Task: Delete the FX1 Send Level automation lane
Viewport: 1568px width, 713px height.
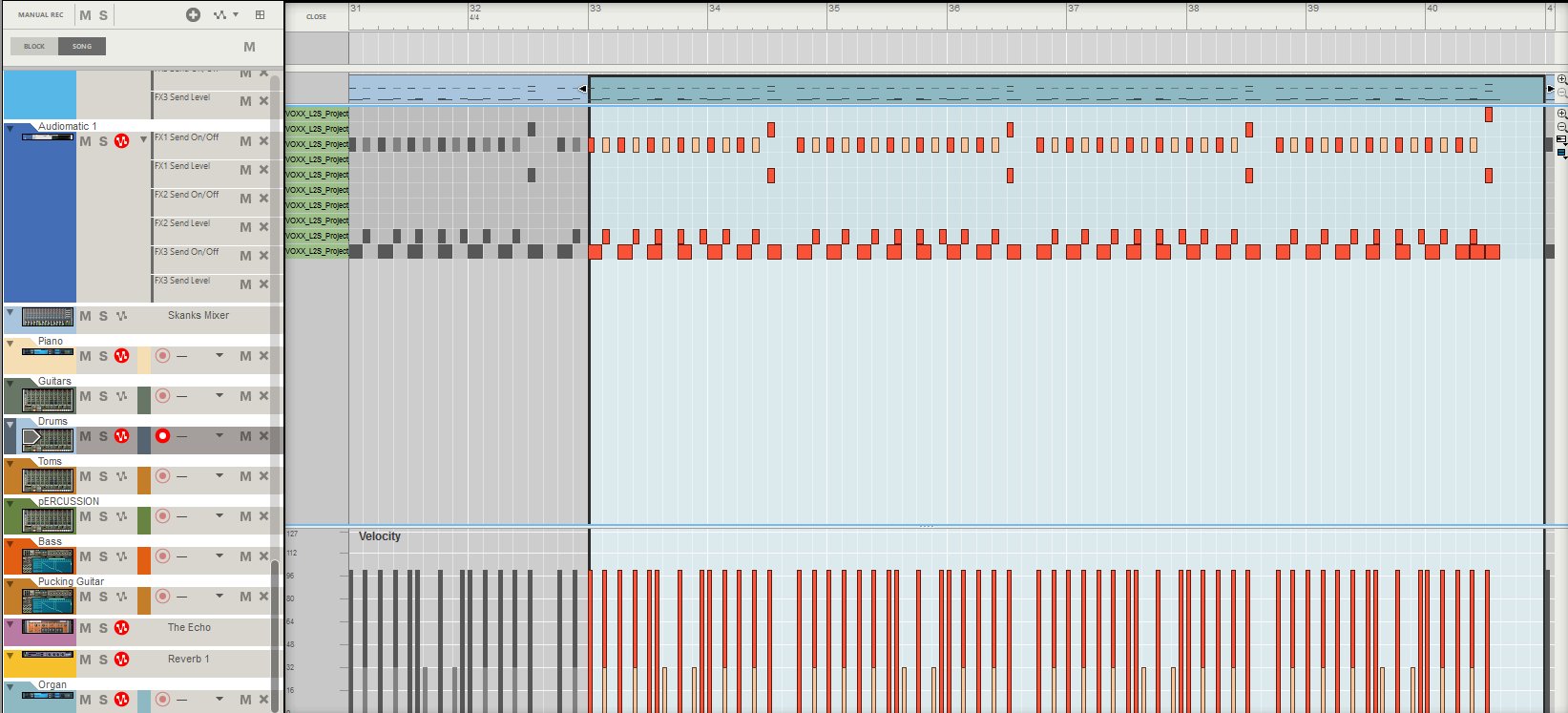Action: 264,170
